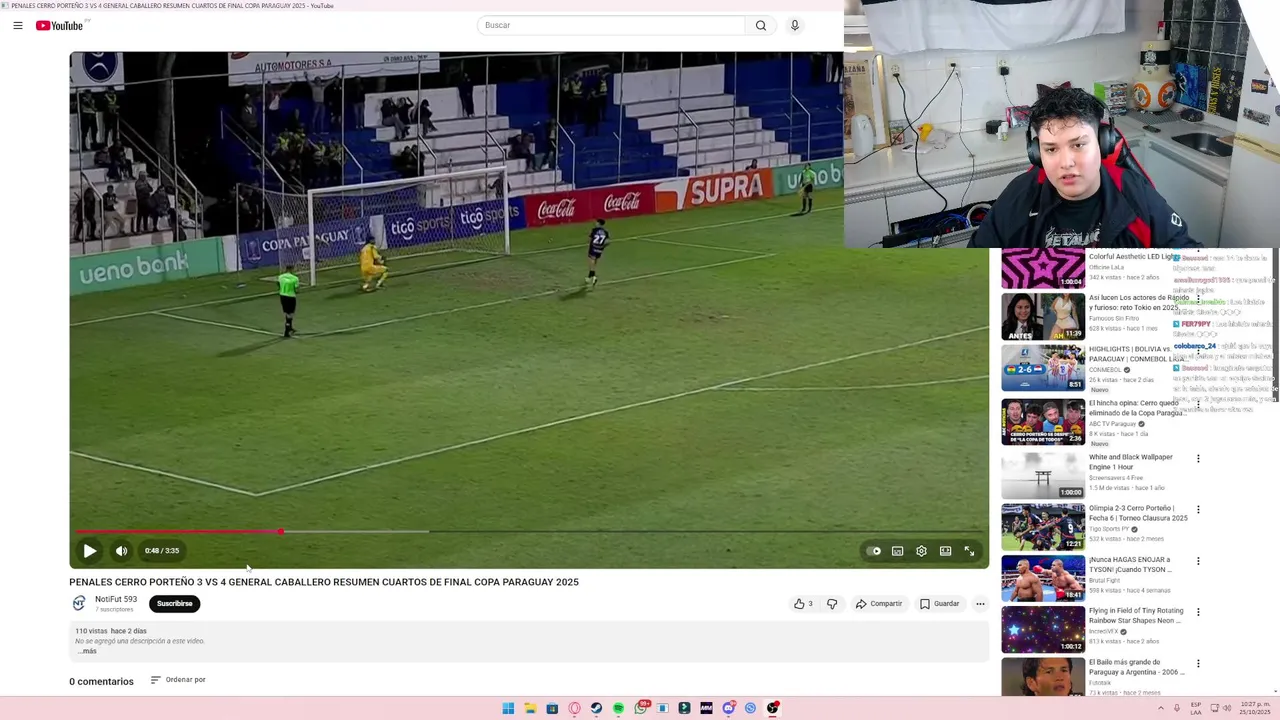This screenshot has width=1280, height=720.
Task: Open the Ordenar por comments sort
Action: pos(178,680)
